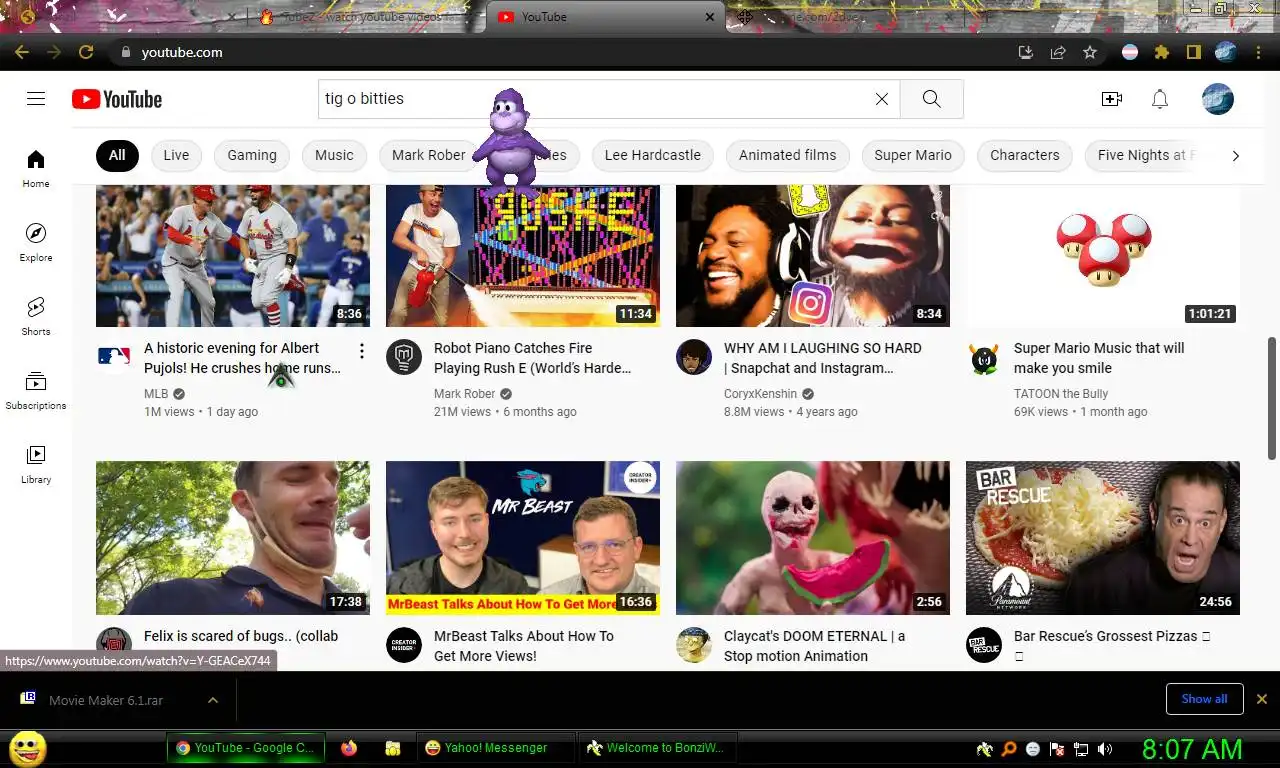Click the volume speaker tray icon
This screenshot has width=1280, height=768.
pos(1105,749)
